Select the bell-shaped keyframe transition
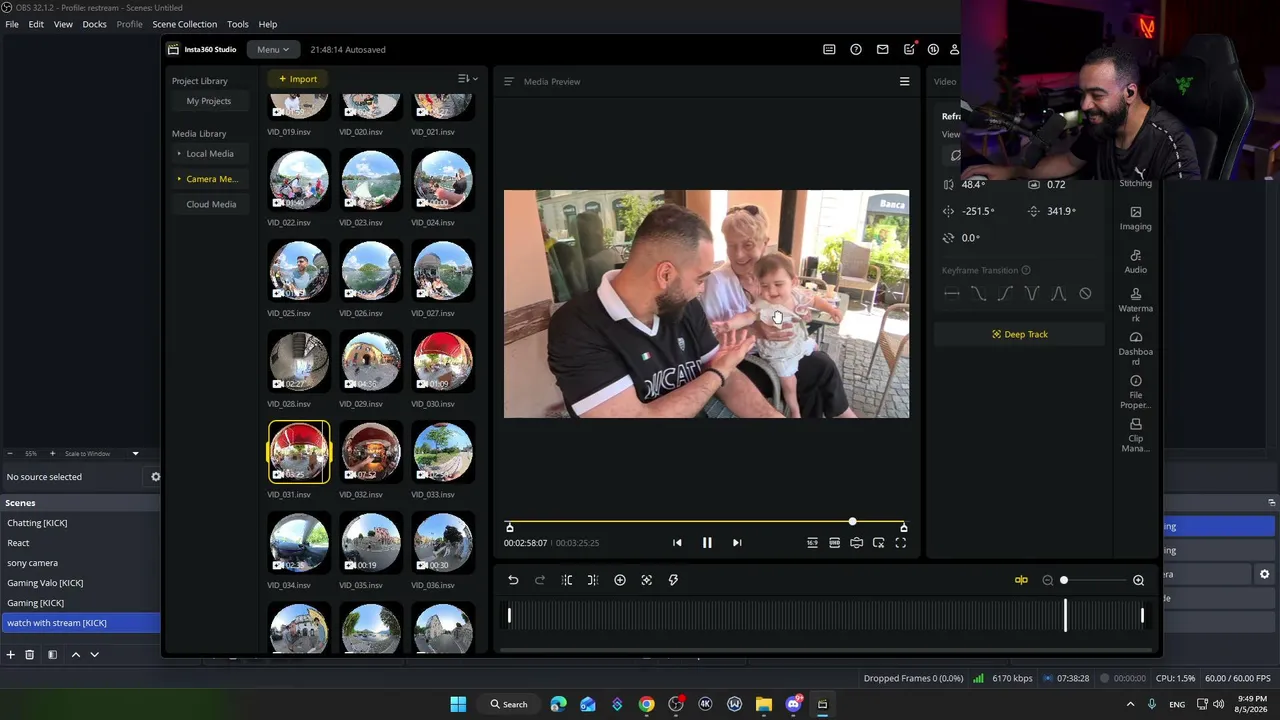 [1058, 294]
